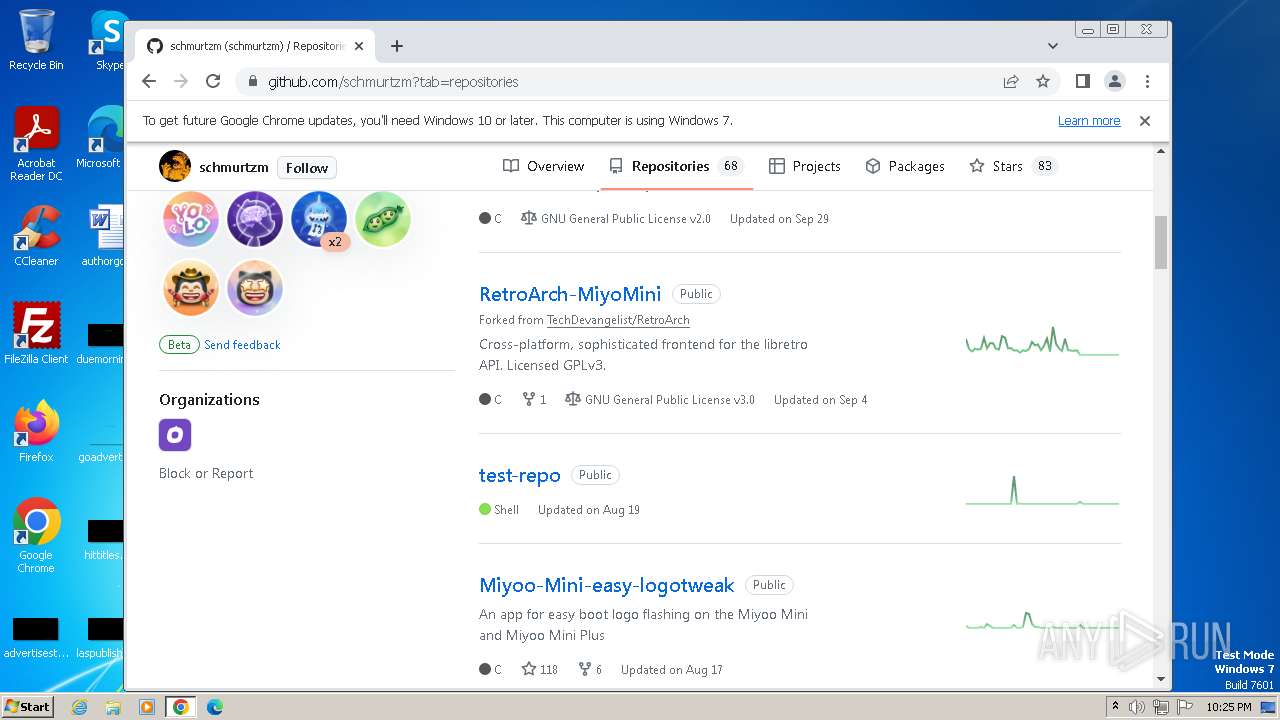Click the YOLO achievement badge
Viewport: 1280px width, 720px height.
pos(190,219)
